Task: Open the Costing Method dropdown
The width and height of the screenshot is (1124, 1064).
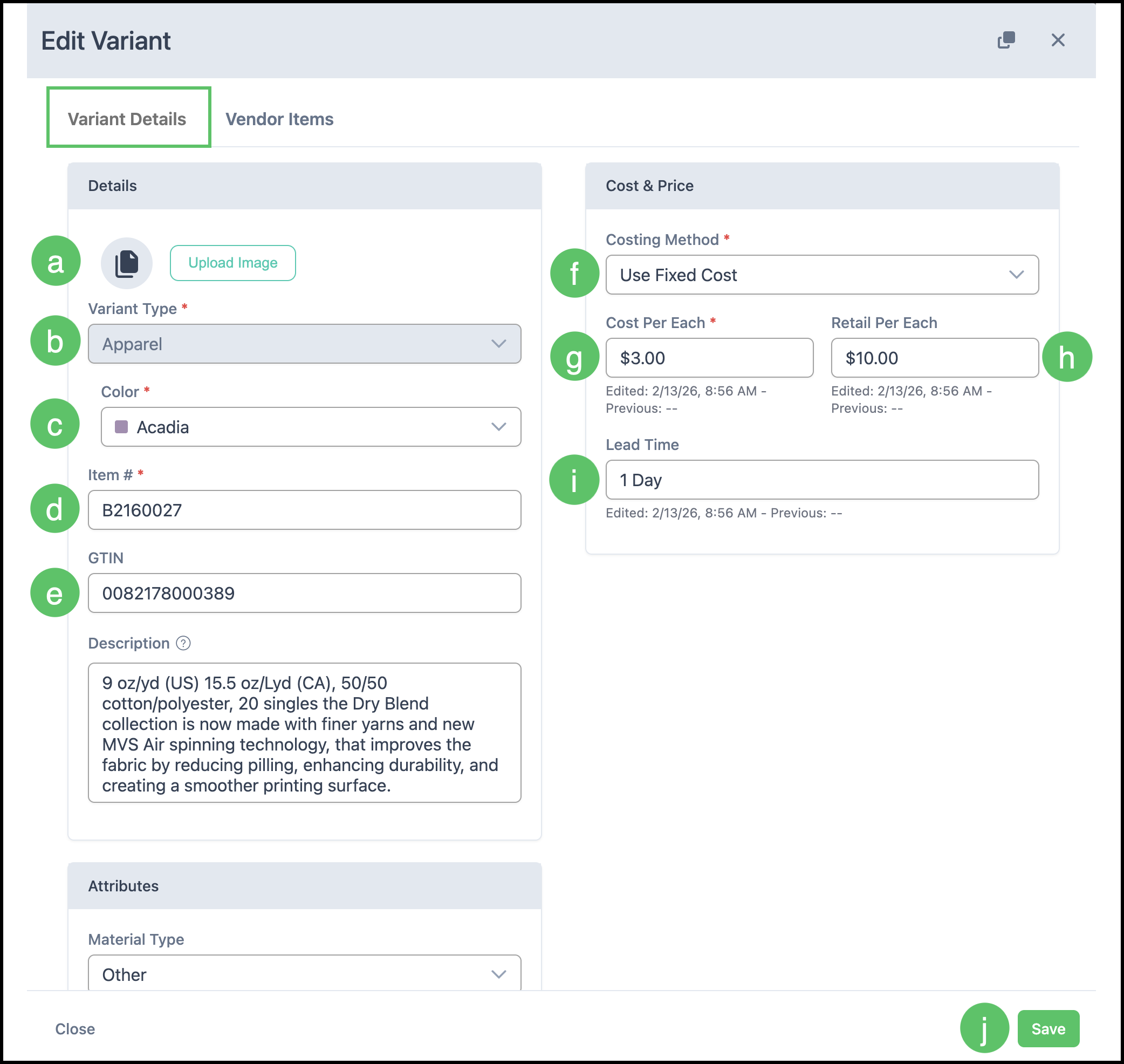Action: (x=822, y=275)
